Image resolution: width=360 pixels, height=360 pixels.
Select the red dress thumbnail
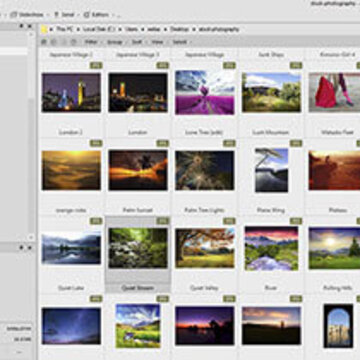pos(334,92)
